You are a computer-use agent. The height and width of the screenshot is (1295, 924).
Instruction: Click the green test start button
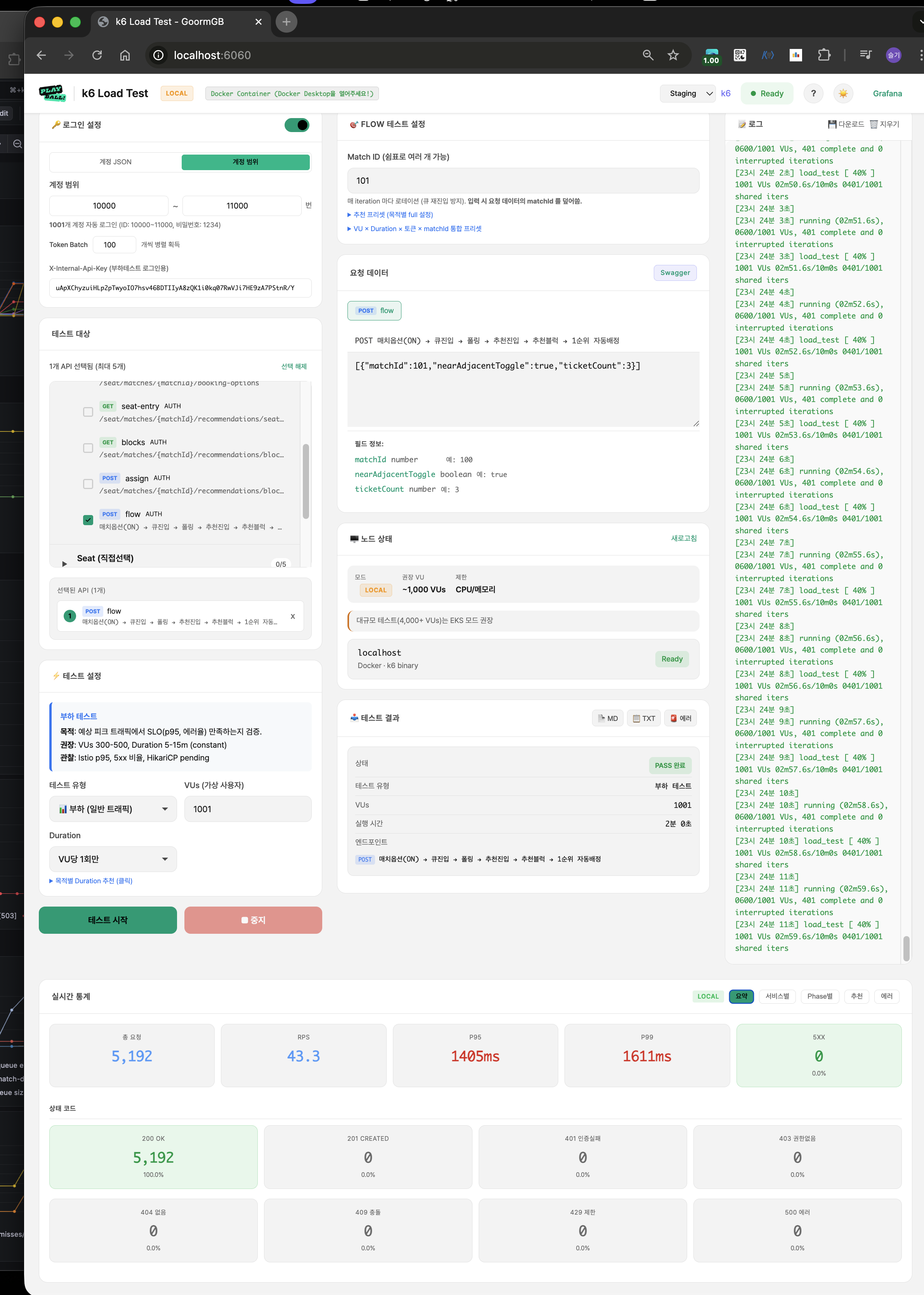tap(108, 920)
